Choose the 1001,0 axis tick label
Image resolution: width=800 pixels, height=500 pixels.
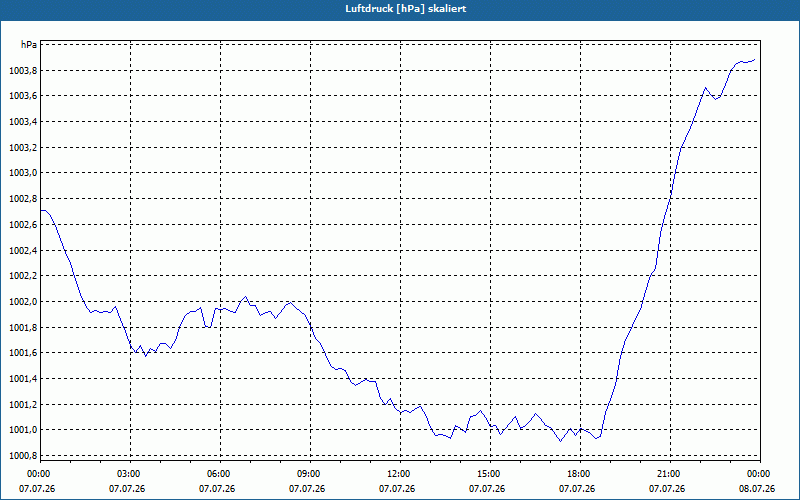click(23, 430)
